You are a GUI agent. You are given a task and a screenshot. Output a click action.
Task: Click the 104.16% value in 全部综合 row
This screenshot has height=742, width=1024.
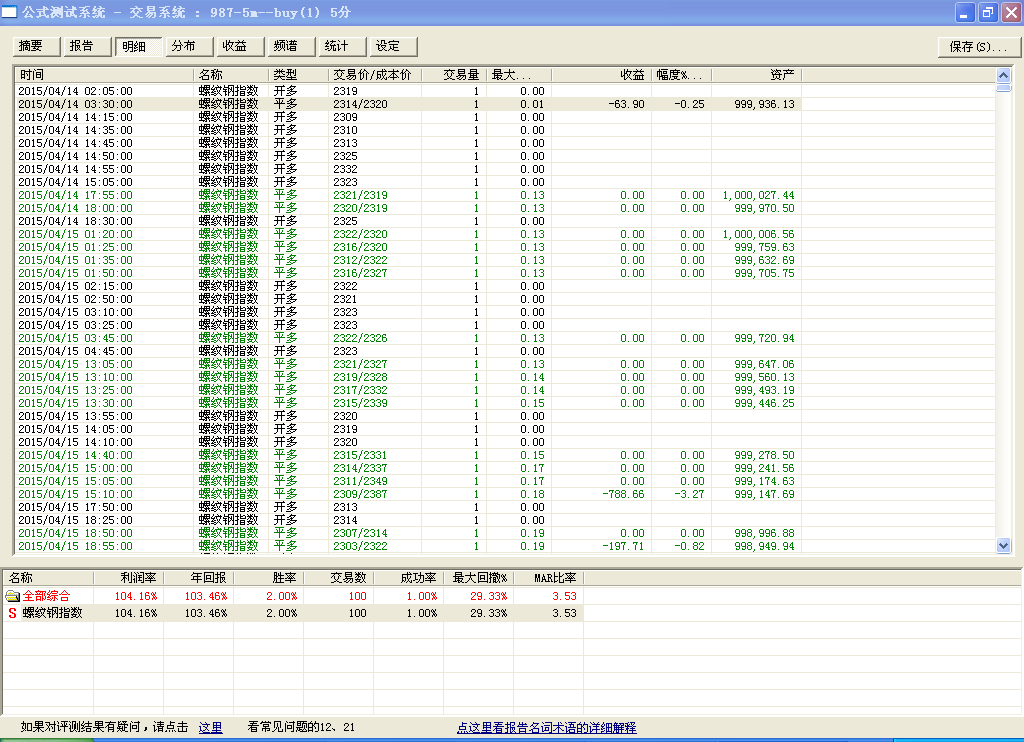pyautogui.click(x=136, y=596)
